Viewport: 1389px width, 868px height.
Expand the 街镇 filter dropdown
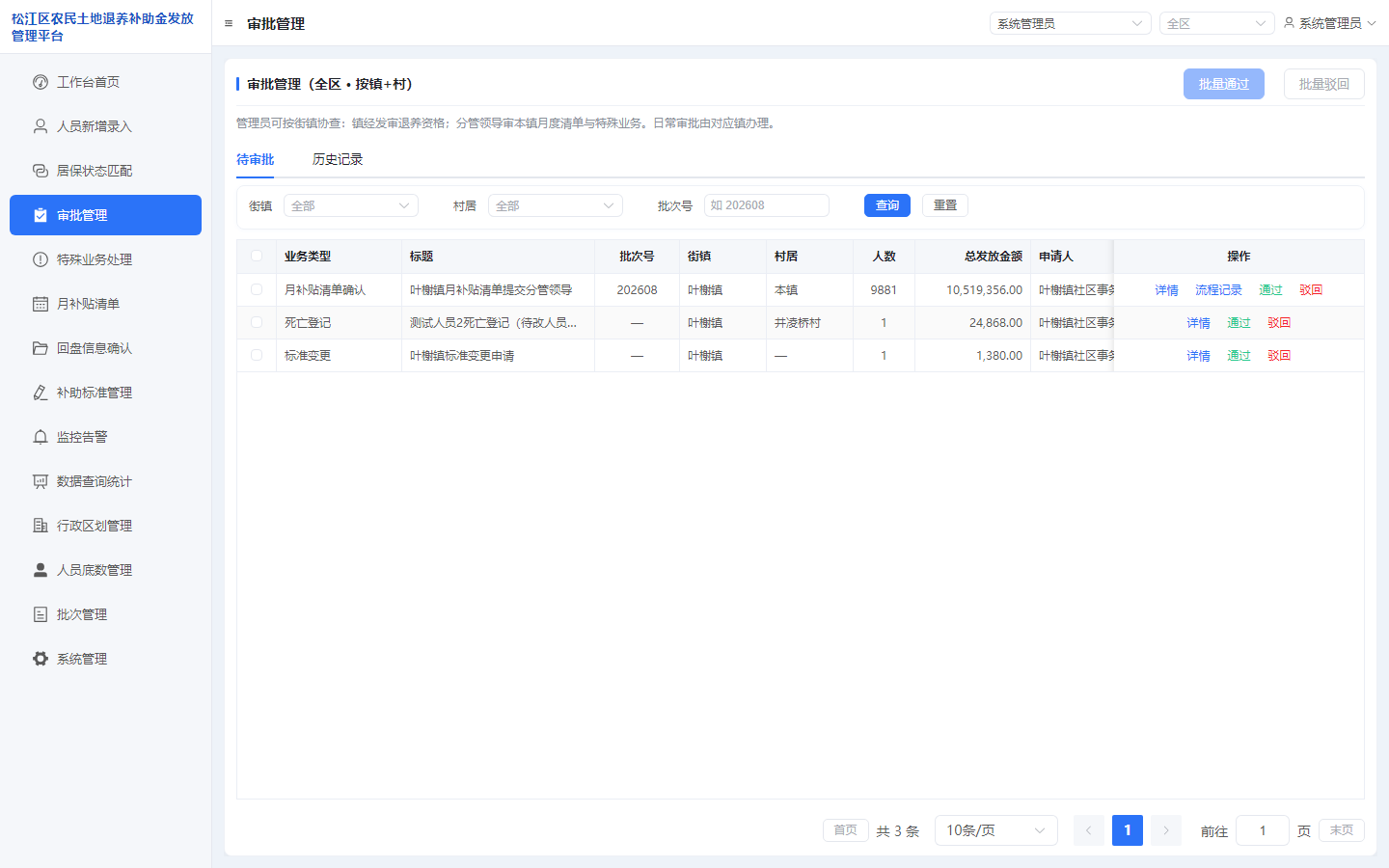(x=351, y=205)
